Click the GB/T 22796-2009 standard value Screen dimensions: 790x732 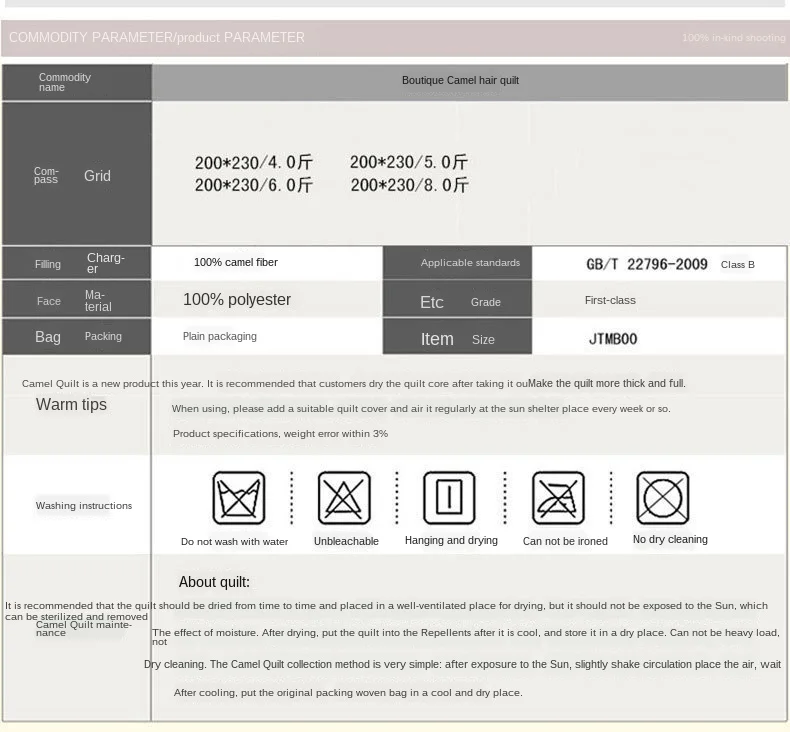(647, 264)
